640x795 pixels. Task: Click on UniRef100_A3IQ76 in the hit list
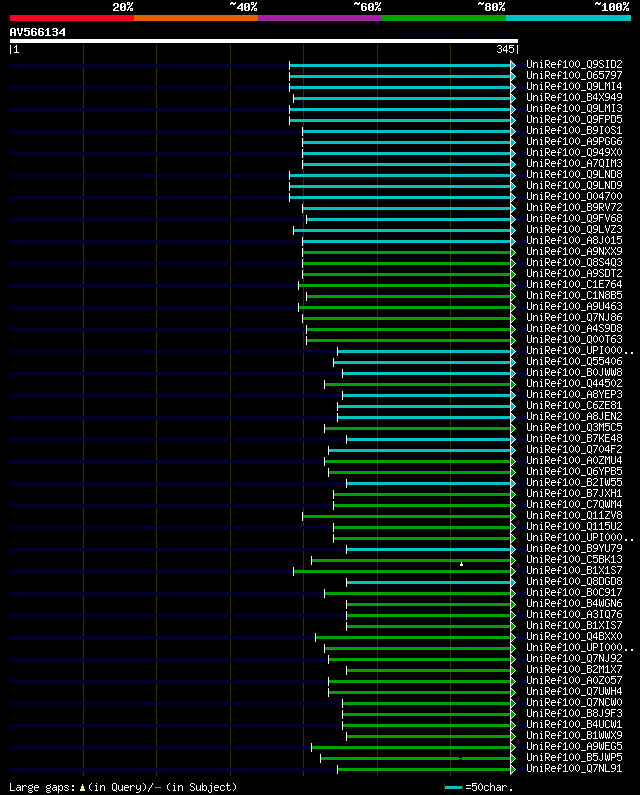[x=574, y=615]
